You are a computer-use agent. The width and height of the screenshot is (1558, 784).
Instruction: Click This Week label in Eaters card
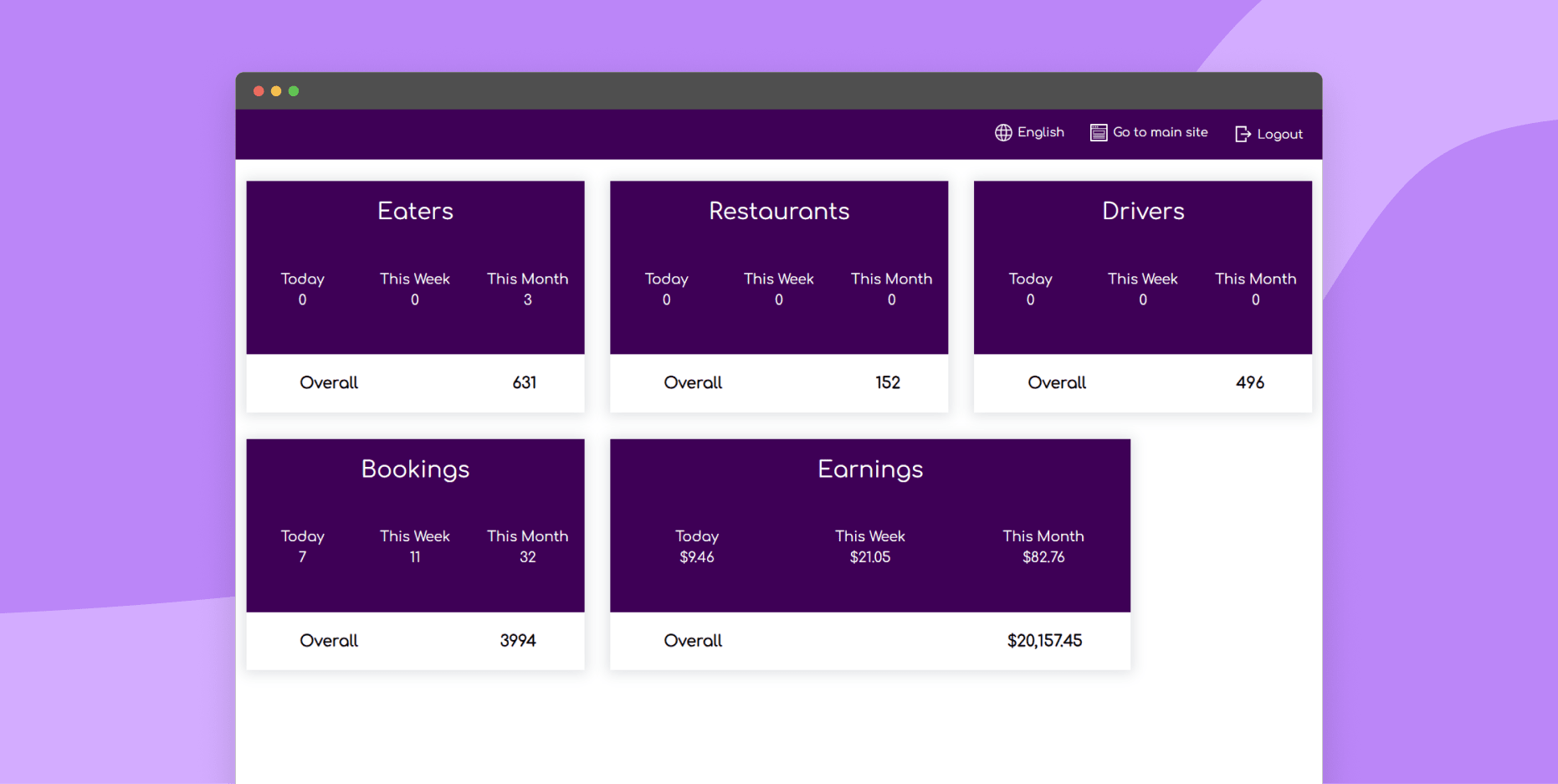415,279
